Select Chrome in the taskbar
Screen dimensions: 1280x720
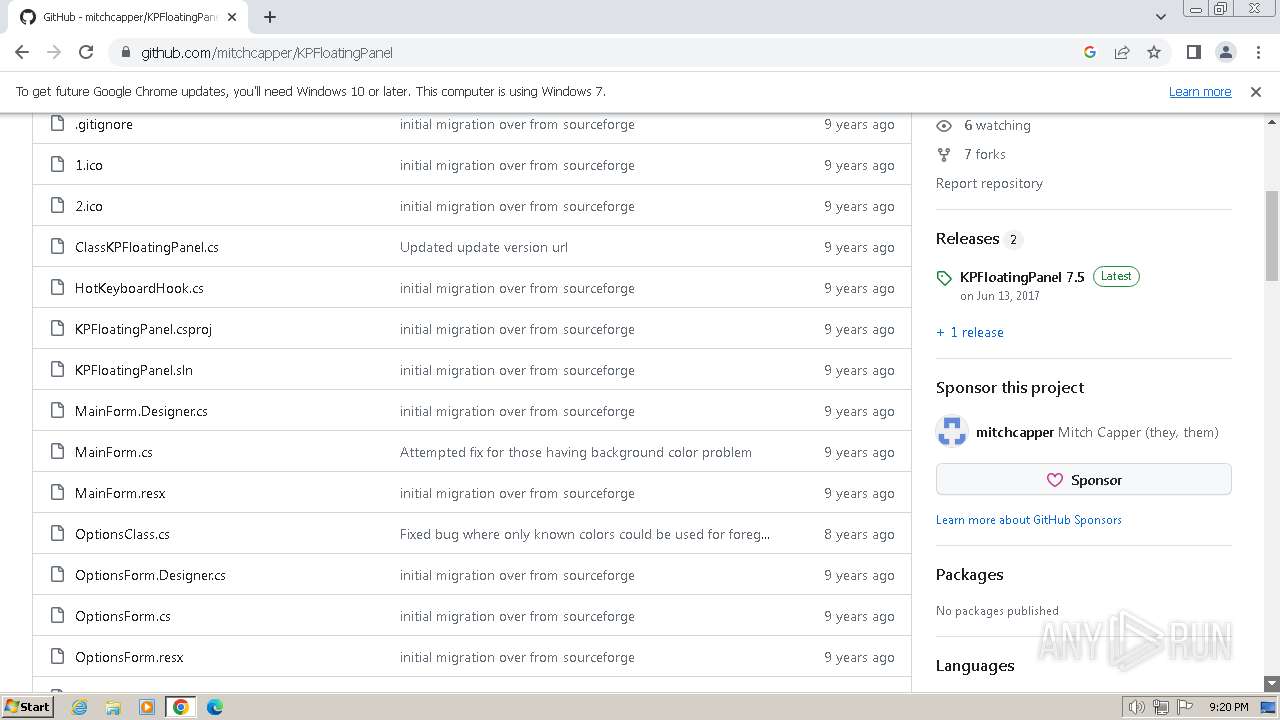181,707
